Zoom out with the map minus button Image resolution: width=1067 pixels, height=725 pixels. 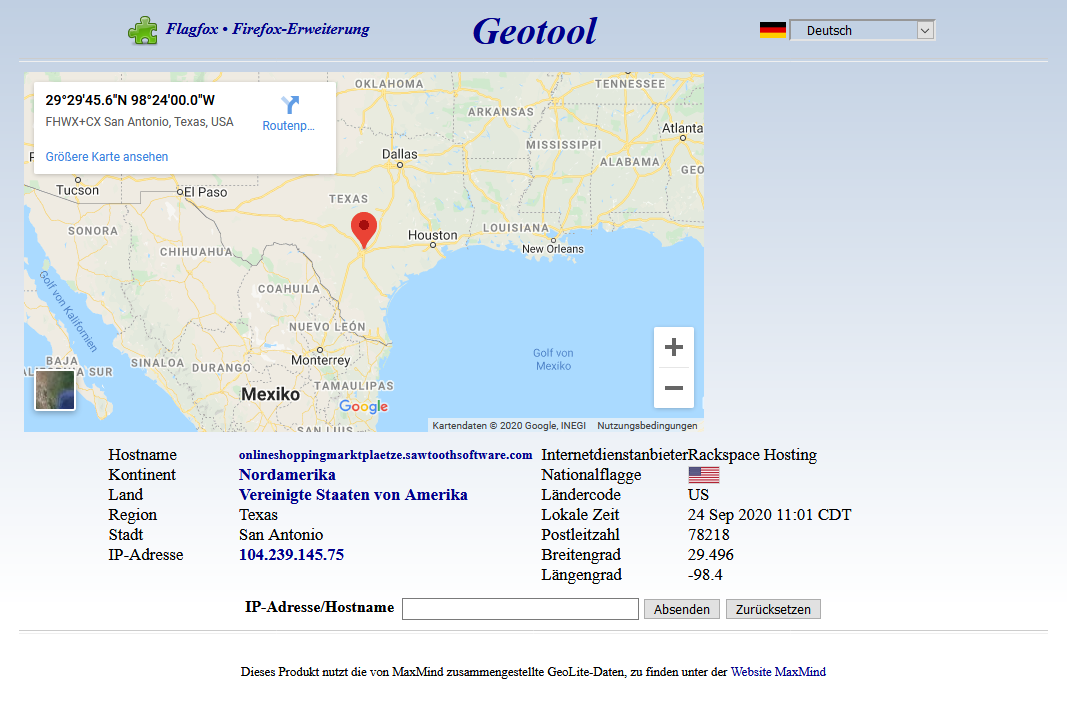tap(674, 388)
